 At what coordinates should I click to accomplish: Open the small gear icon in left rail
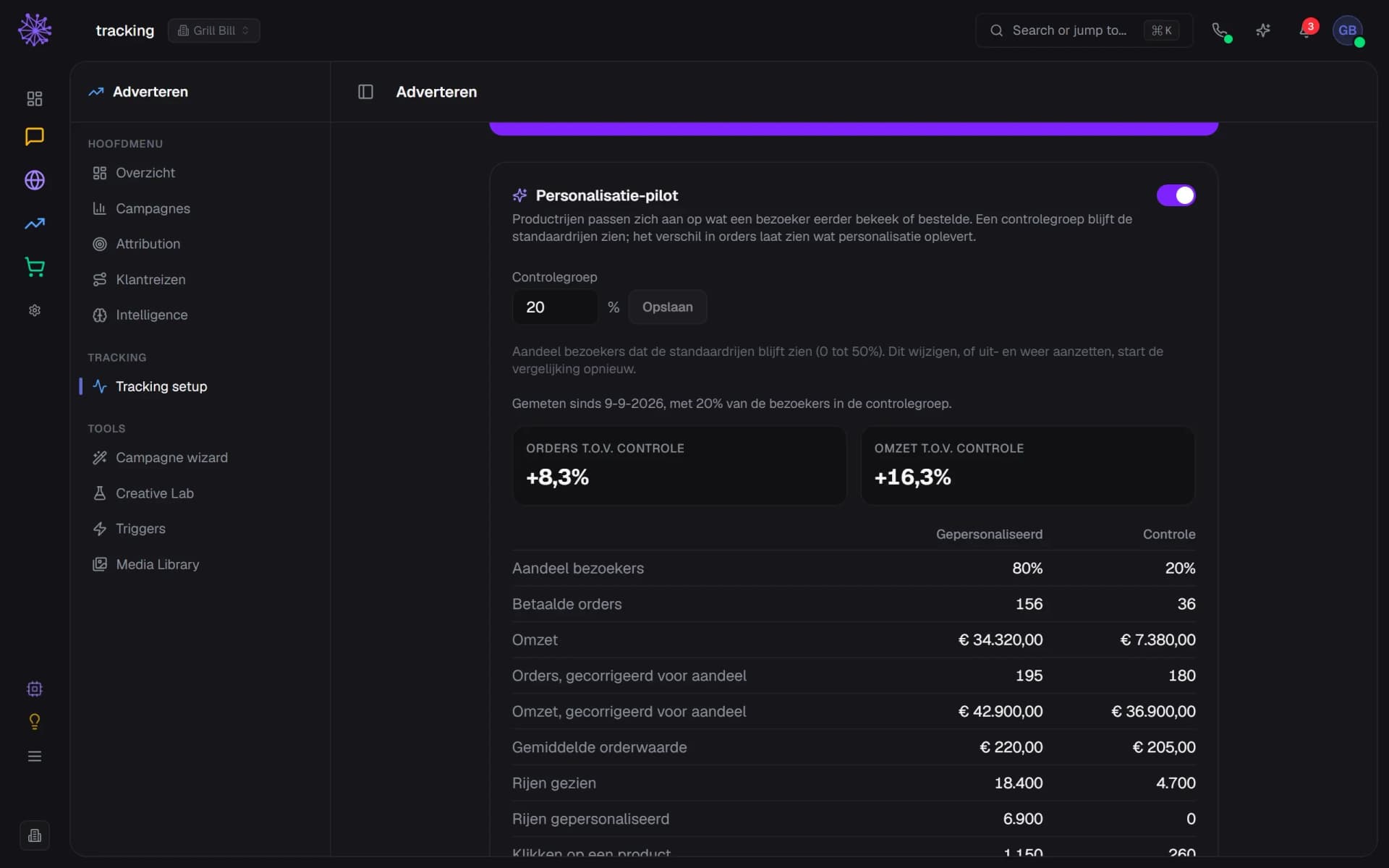35,310
